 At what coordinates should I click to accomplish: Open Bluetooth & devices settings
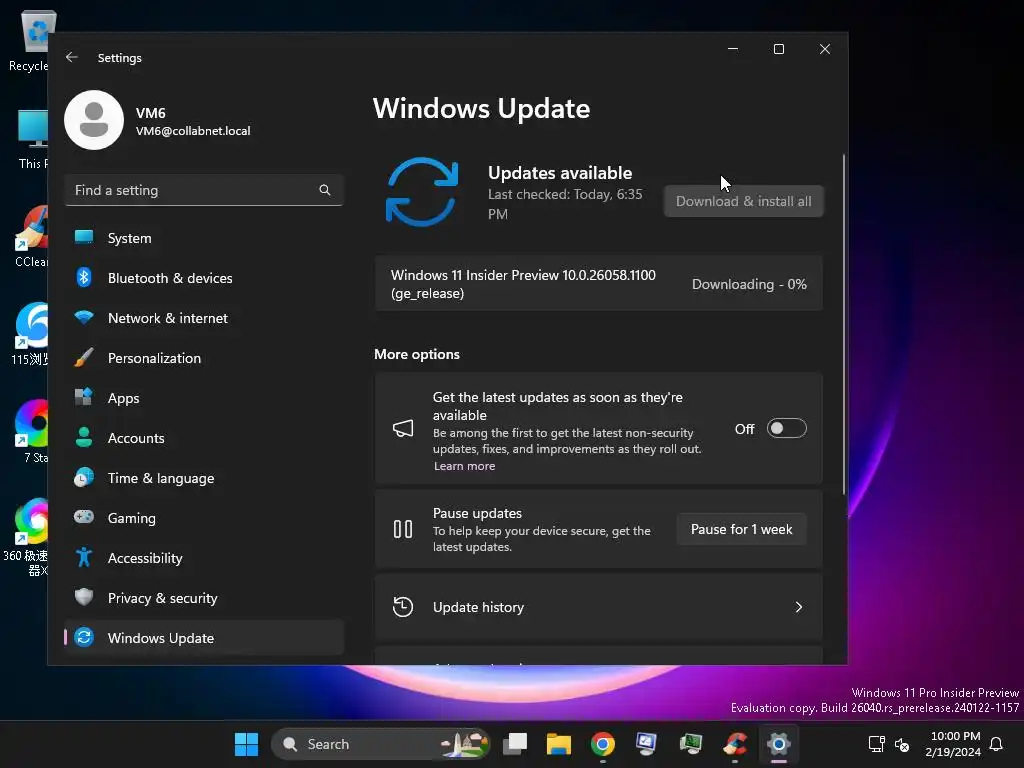(x=204, y=278)
